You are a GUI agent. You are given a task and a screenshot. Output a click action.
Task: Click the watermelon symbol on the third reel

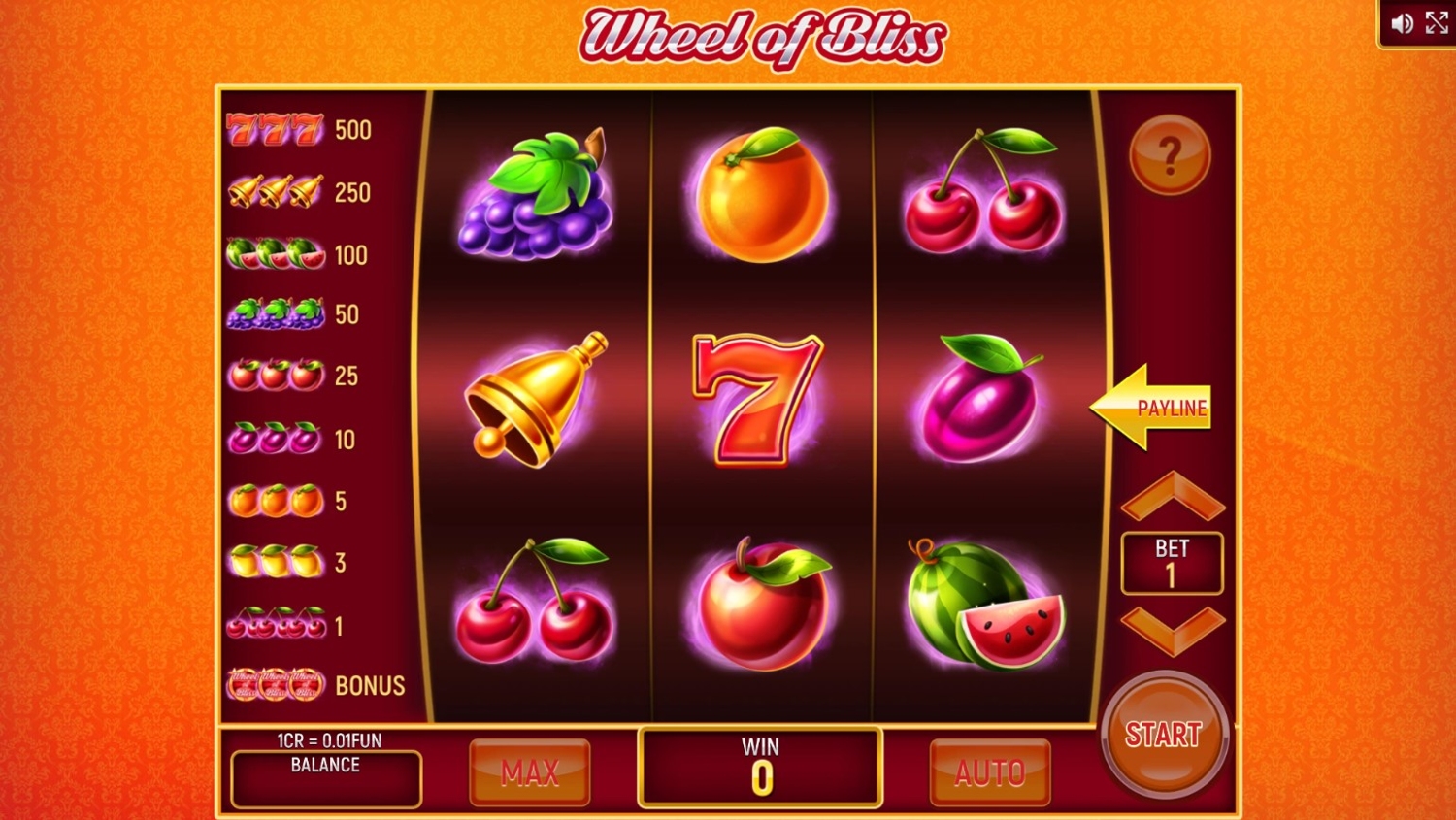tap(985, 604)
